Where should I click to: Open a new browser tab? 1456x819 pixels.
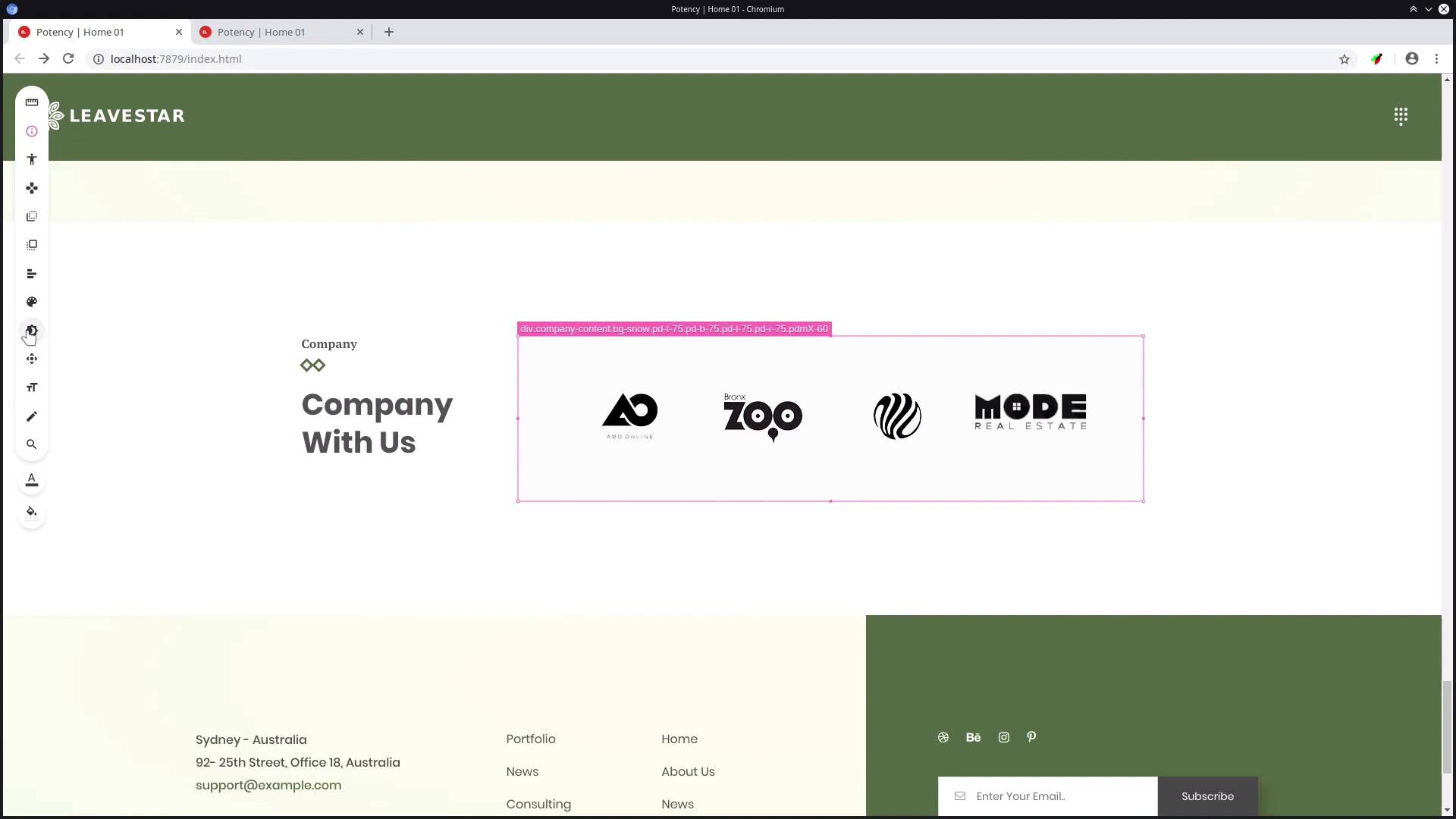click(389, 32)
